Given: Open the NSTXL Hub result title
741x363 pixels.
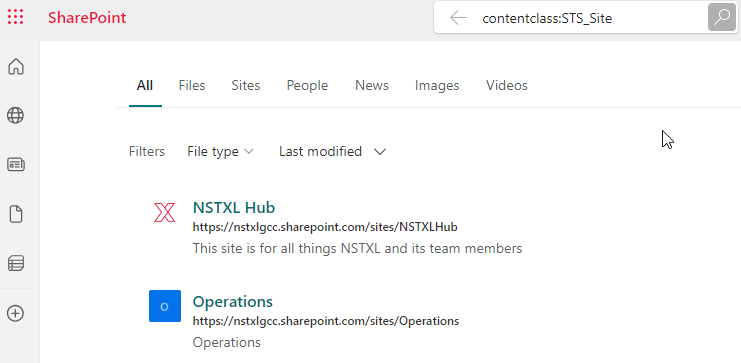Looking at the screenshot, I should point(234,207).
